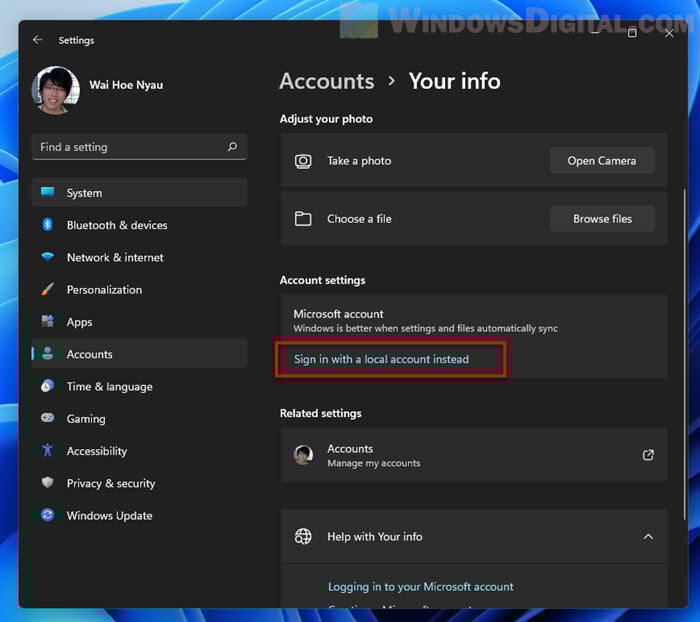
Task: Go back using the Settings arrow
Action: [38, 40]
